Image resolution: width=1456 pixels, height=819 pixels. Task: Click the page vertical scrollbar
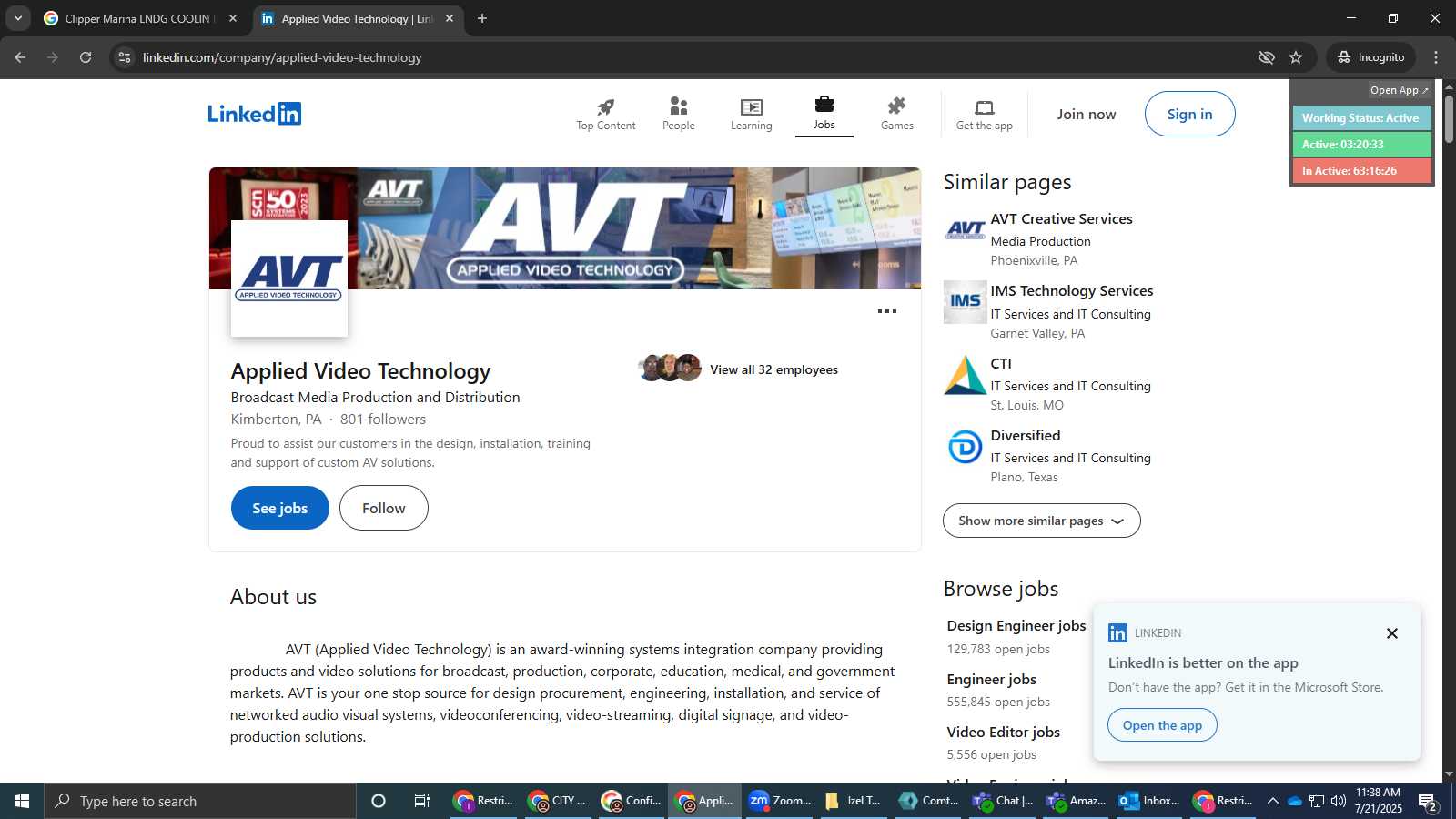[1449, 118]
